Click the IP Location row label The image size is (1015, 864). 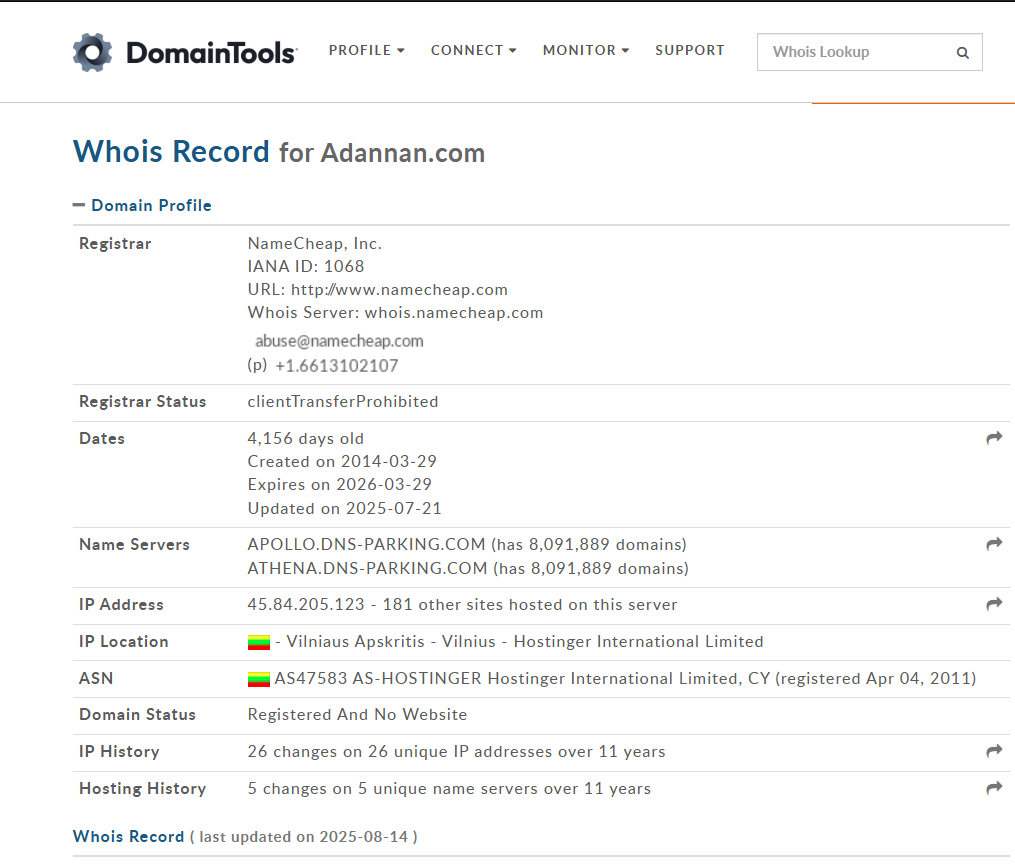coord(124,641)
